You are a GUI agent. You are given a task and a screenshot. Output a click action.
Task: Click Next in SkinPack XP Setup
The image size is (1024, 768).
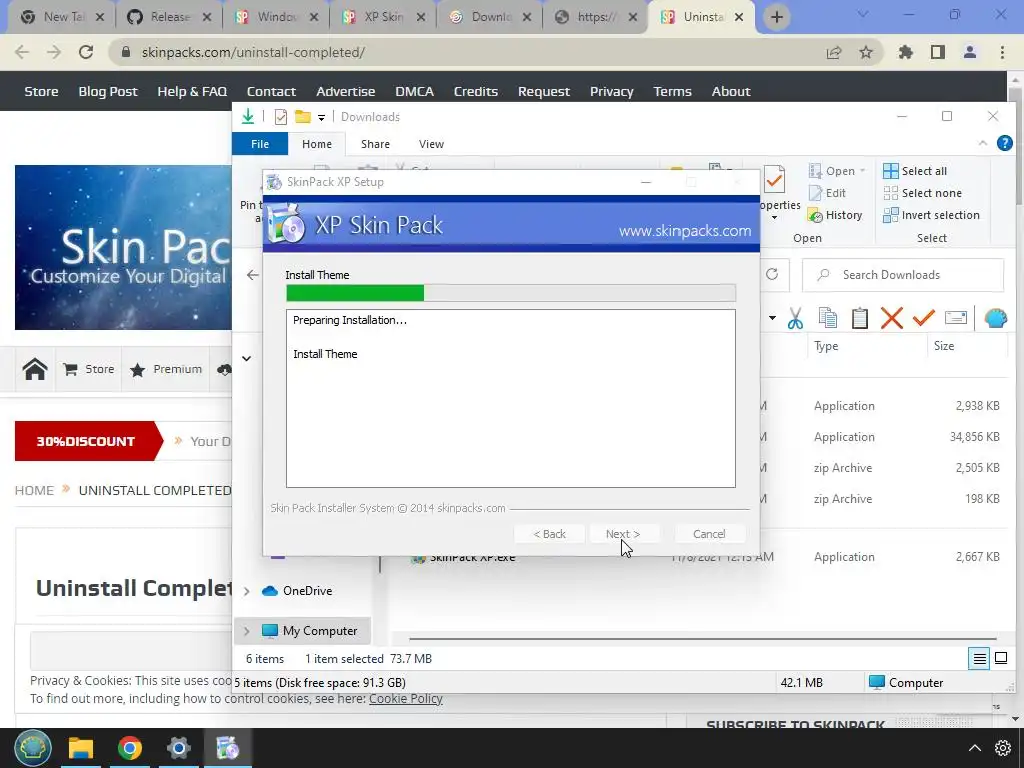pos(623,534)
